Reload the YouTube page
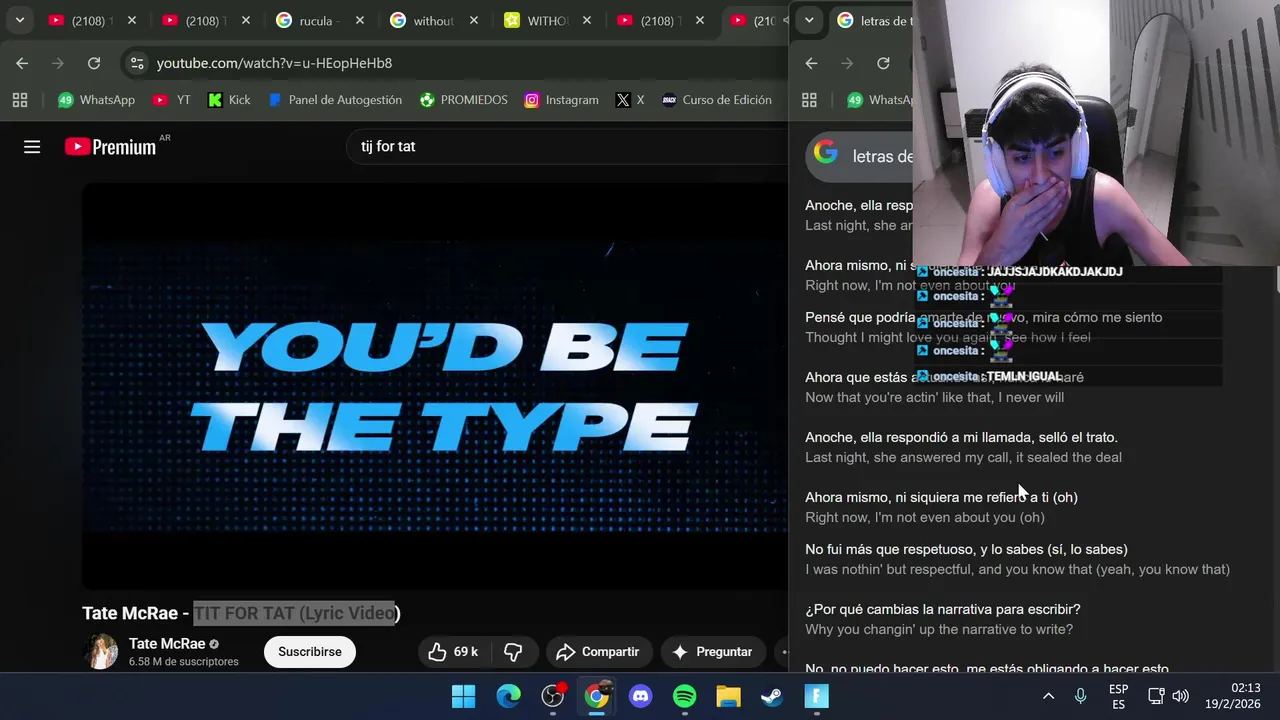This screenshot has height=720, width=1280. 94,63
